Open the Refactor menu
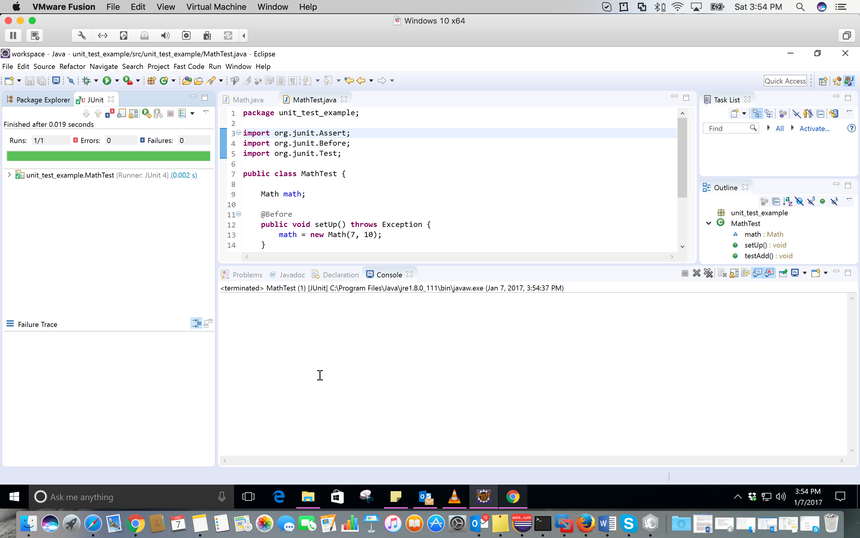Image resolution: width=860 pixels, height=538 pixels. (x=72, y=67)
